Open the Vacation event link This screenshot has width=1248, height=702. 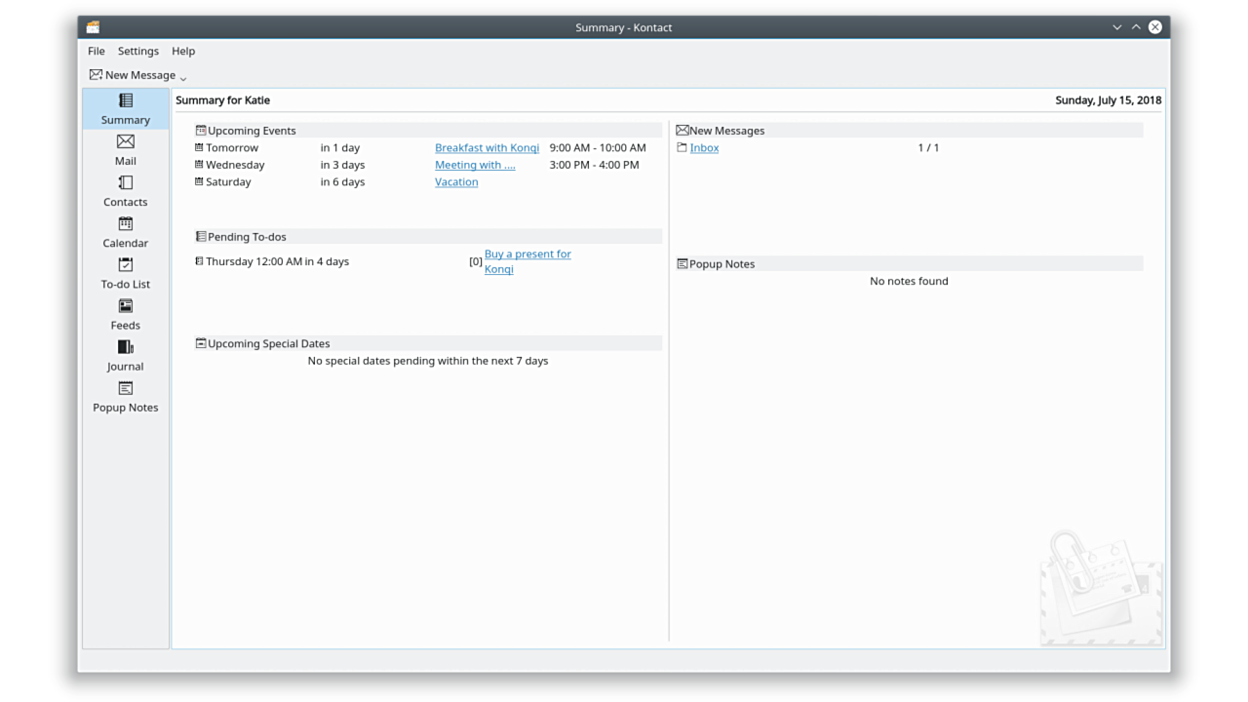456,182
